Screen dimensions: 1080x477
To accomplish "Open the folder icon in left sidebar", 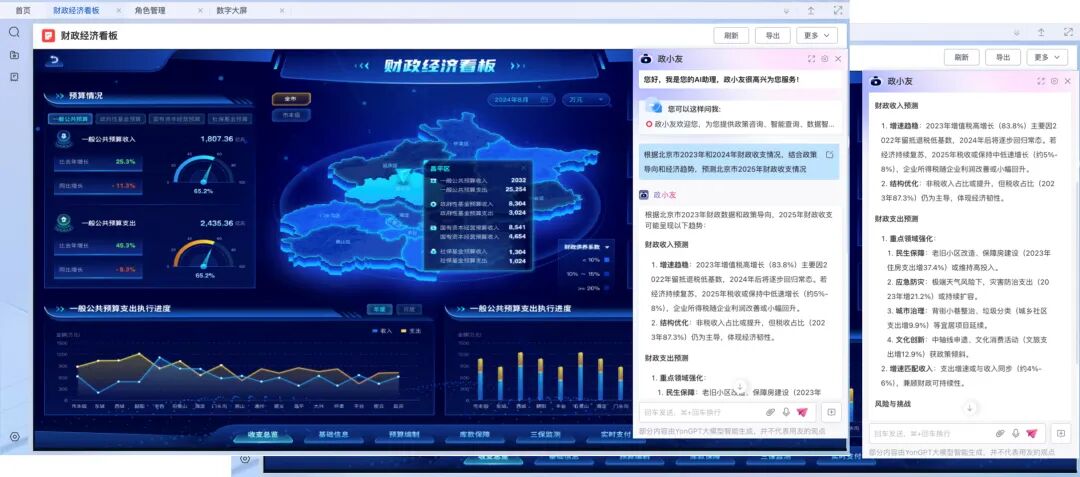I will click(x=14, y=55).
